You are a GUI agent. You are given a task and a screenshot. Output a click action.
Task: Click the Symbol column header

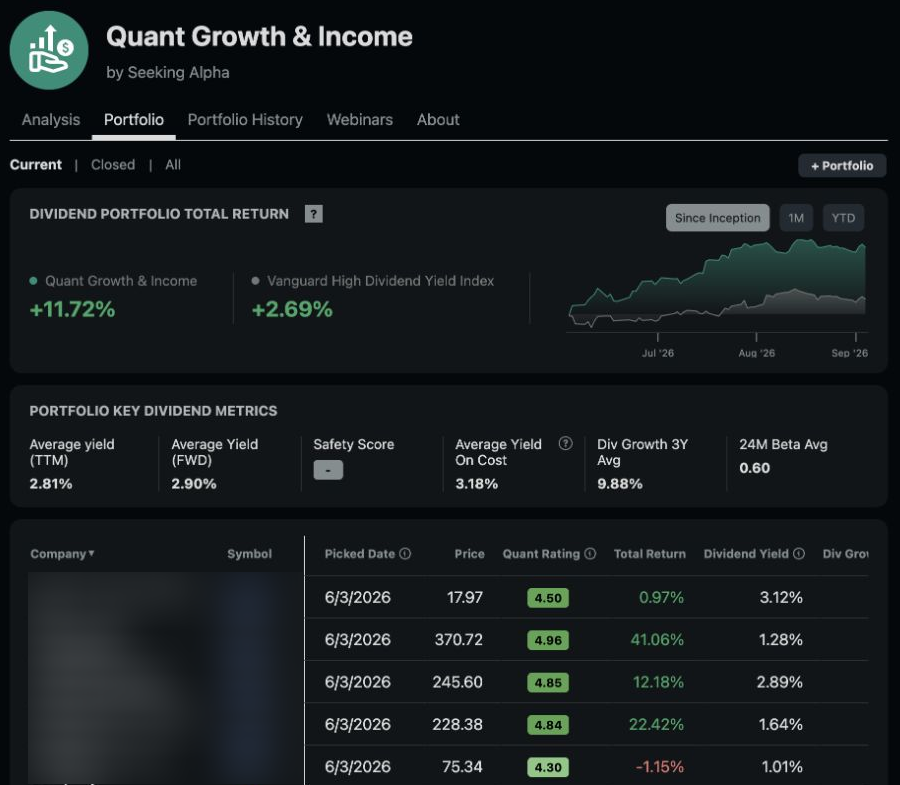[x=249, y=554]
